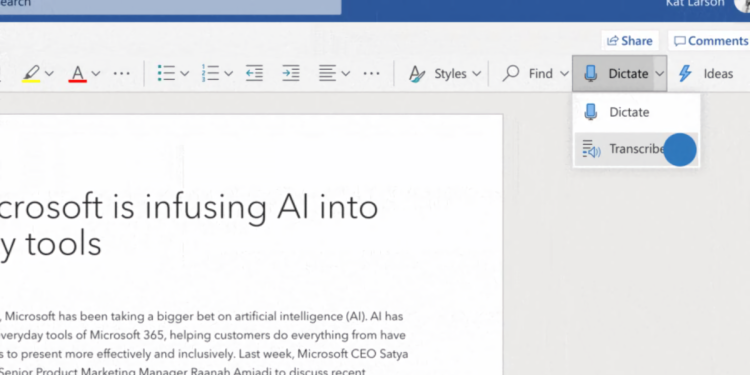Increase the paragraph indent
750x375 pixels.
[291, 74]
